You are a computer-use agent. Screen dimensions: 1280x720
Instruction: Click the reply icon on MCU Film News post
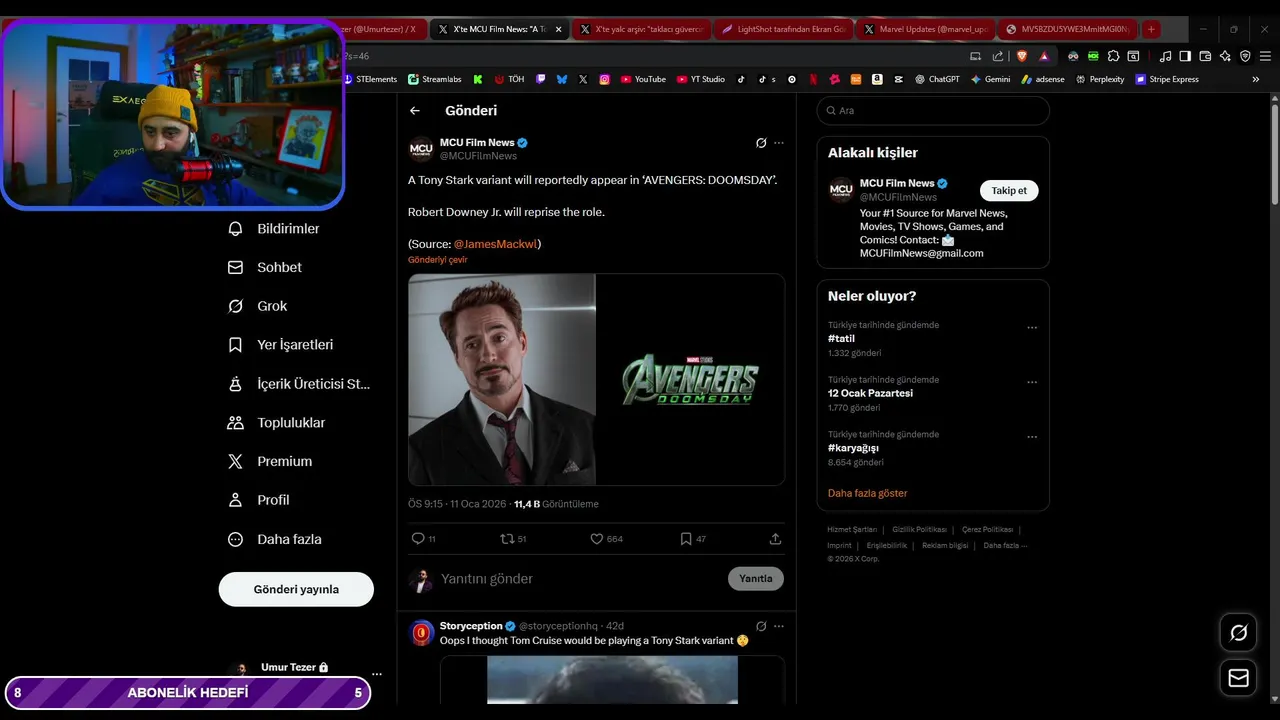(418, 539)
